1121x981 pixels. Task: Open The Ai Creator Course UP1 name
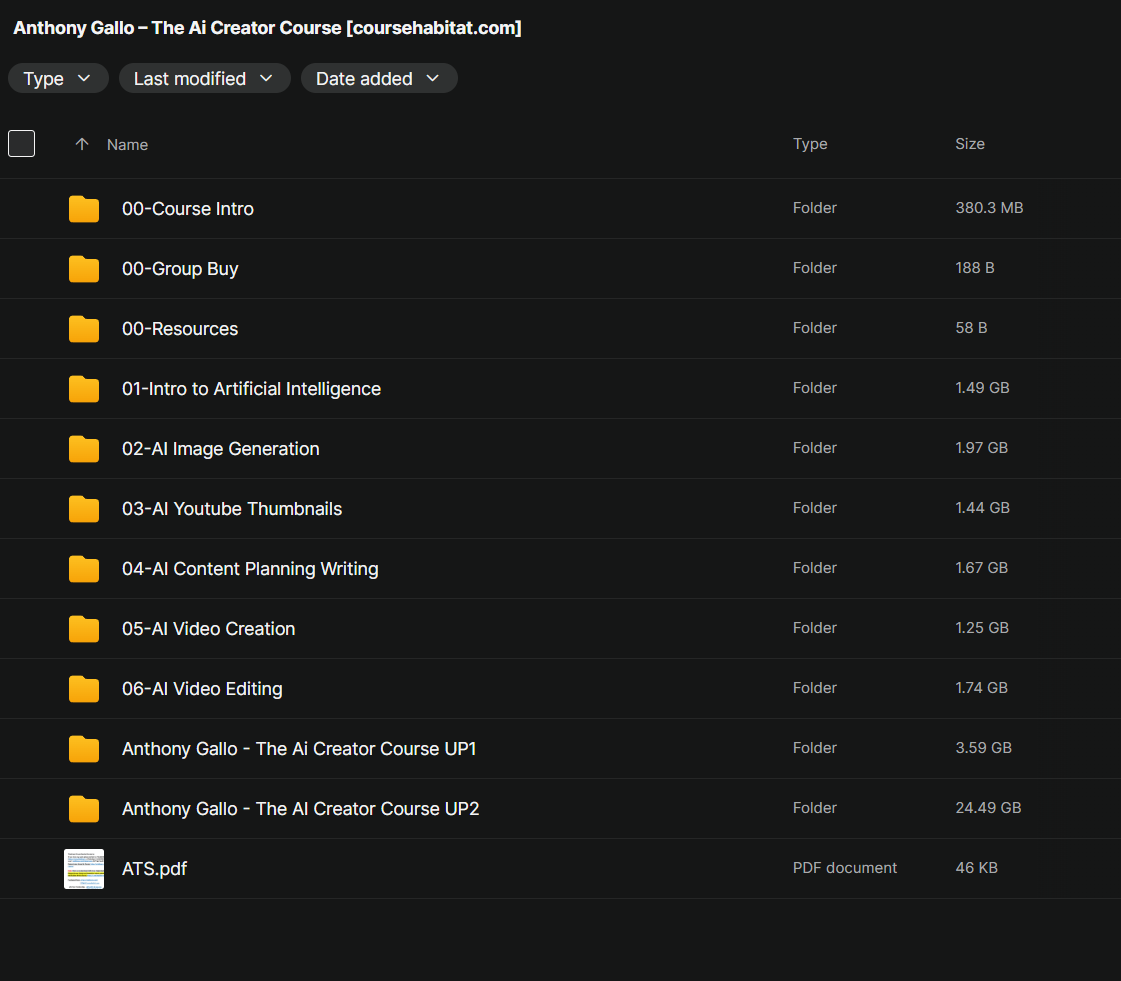tap(299, 749)
